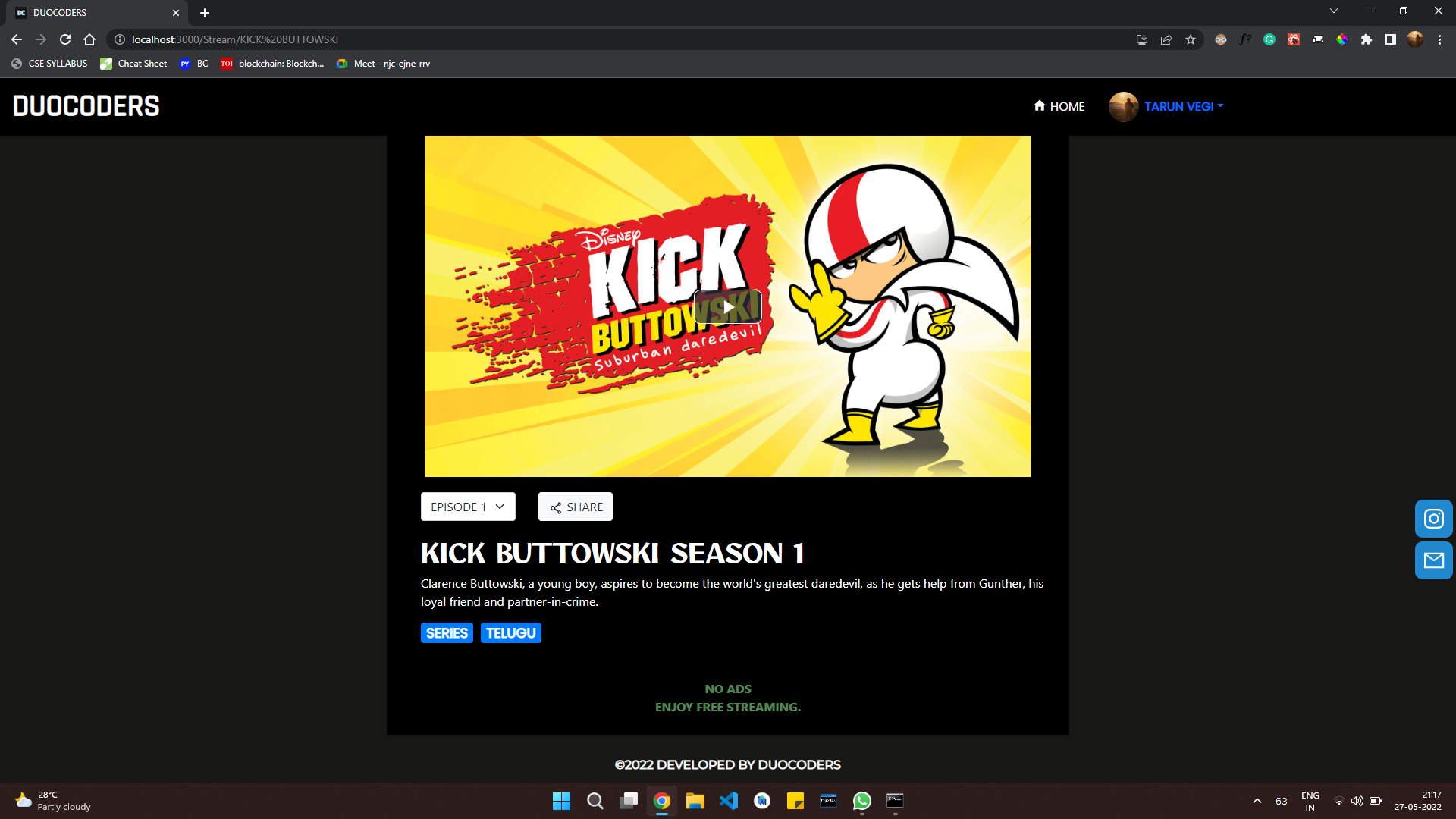Open the Instagram floating icon
This screenshot has width=1456, height=819.
1433,519
